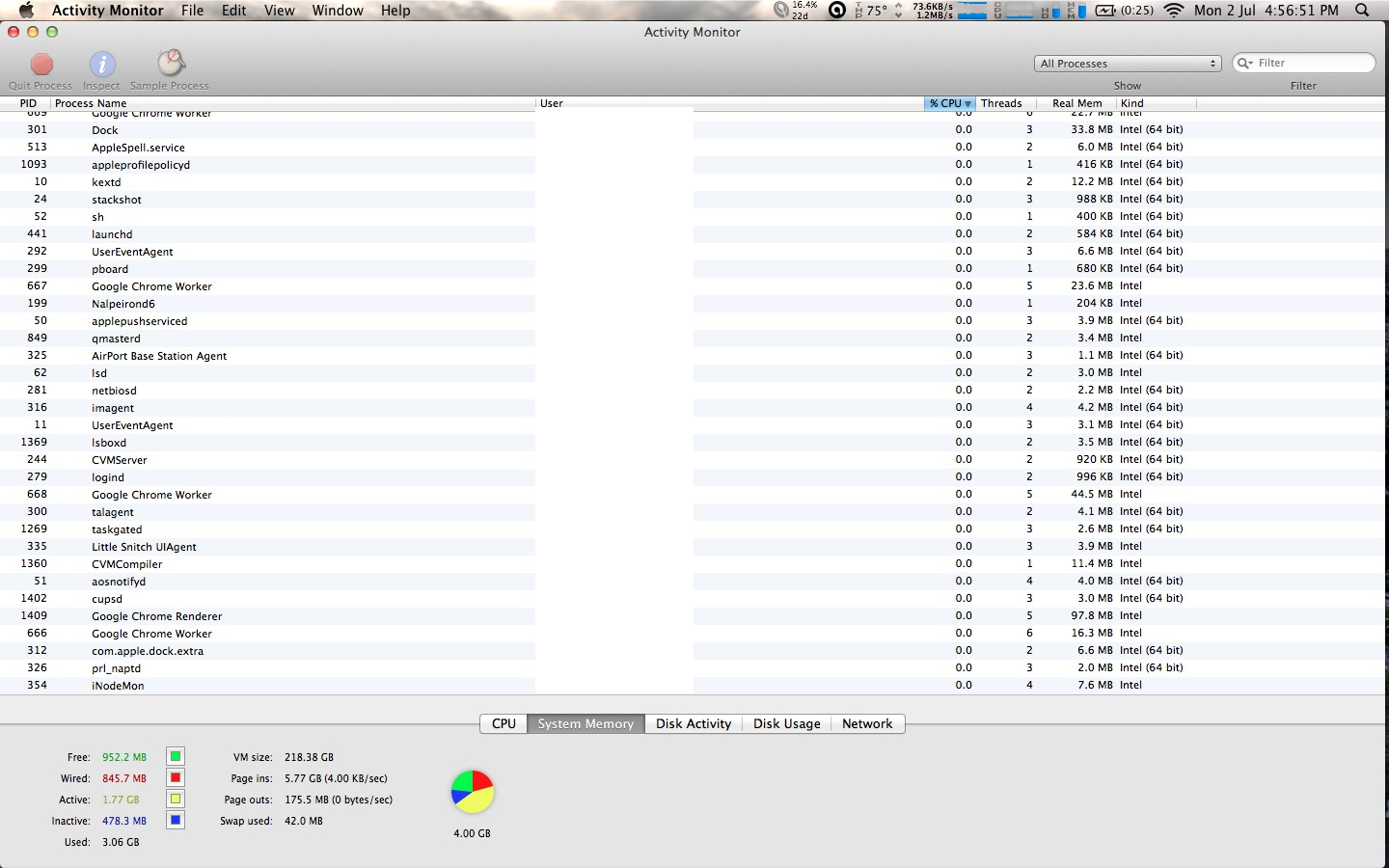Sort by the PID column header
1389x868 pixels.
pyautogui.click(x=28, y=103)
